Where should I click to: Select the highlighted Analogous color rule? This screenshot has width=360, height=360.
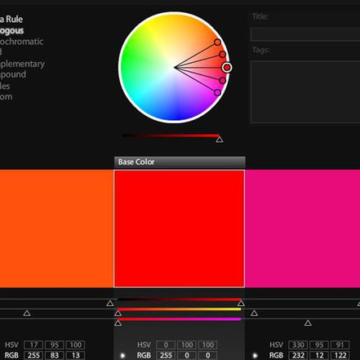tap(12, 31)
